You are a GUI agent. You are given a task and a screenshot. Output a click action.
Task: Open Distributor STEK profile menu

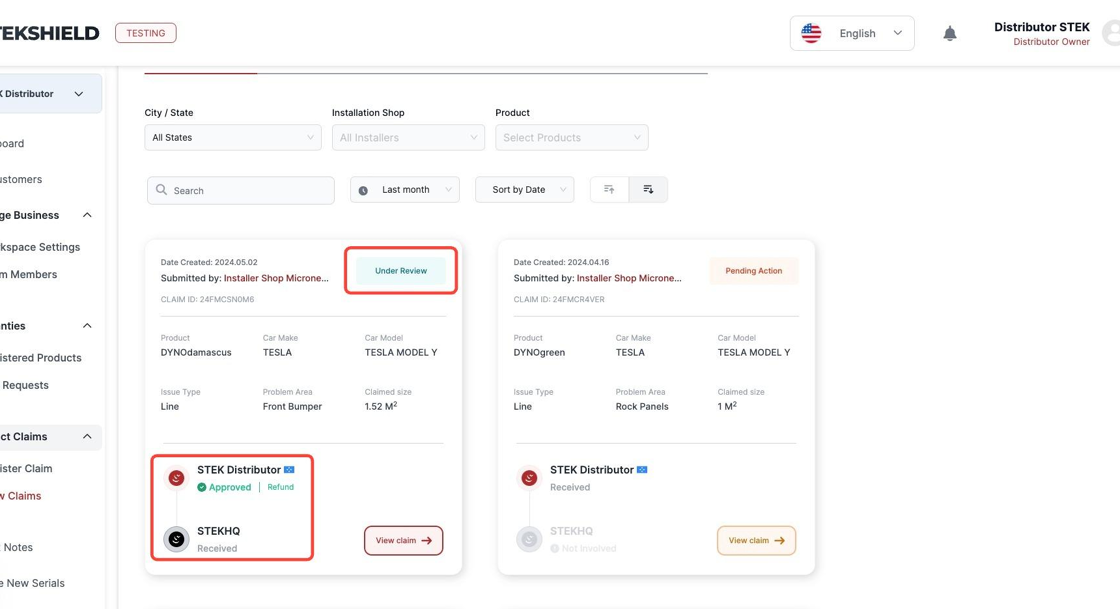[1042, 34]
